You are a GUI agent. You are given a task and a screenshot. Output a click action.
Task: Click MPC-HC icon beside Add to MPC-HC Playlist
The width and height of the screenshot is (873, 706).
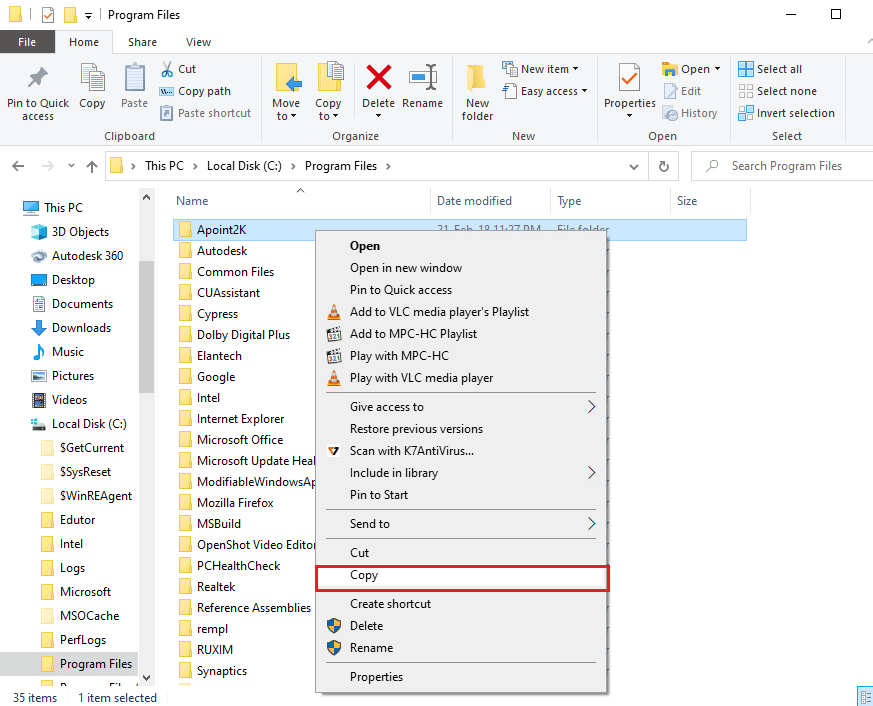tap(333, 334)
